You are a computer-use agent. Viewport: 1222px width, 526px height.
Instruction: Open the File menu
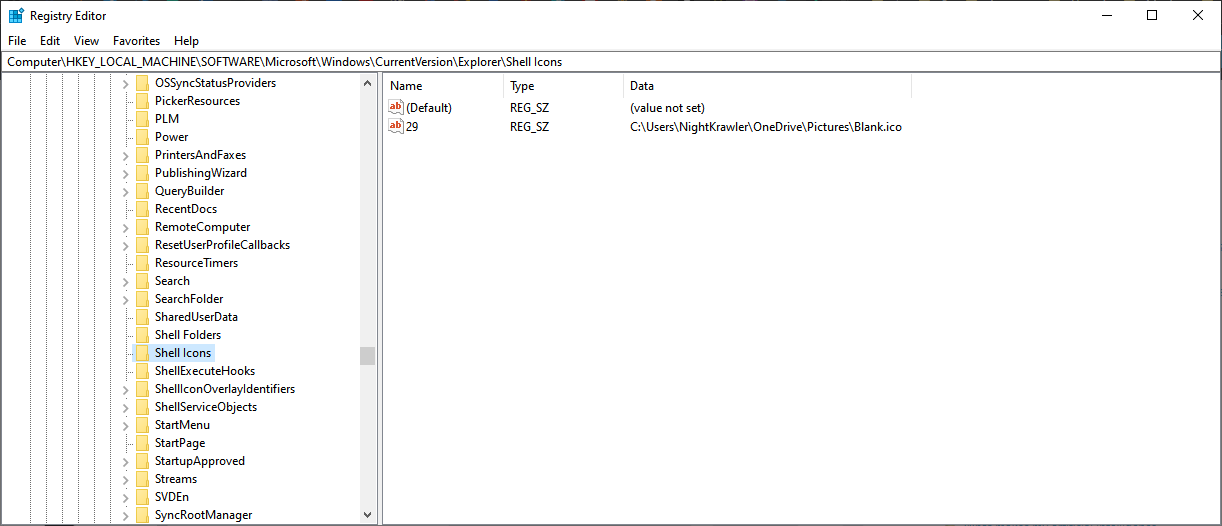pos(16,41)
